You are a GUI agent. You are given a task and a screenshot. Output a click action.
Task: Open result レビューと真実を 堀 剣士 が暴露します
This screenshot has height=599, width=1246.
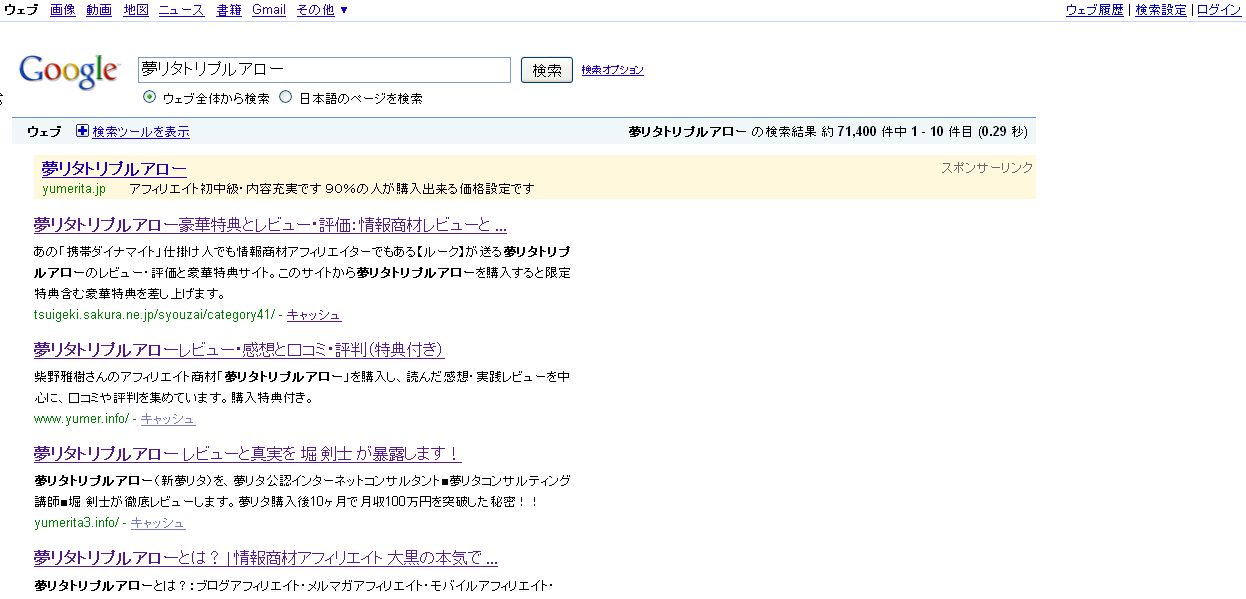(247, 453)
